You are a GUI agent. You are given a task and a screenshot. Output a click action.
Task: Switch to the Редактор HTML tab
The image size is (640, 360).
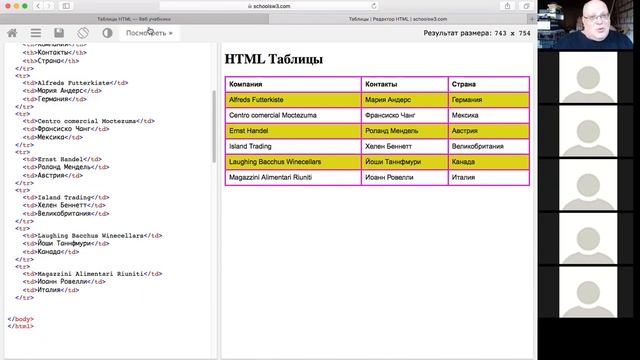point(398,19)
